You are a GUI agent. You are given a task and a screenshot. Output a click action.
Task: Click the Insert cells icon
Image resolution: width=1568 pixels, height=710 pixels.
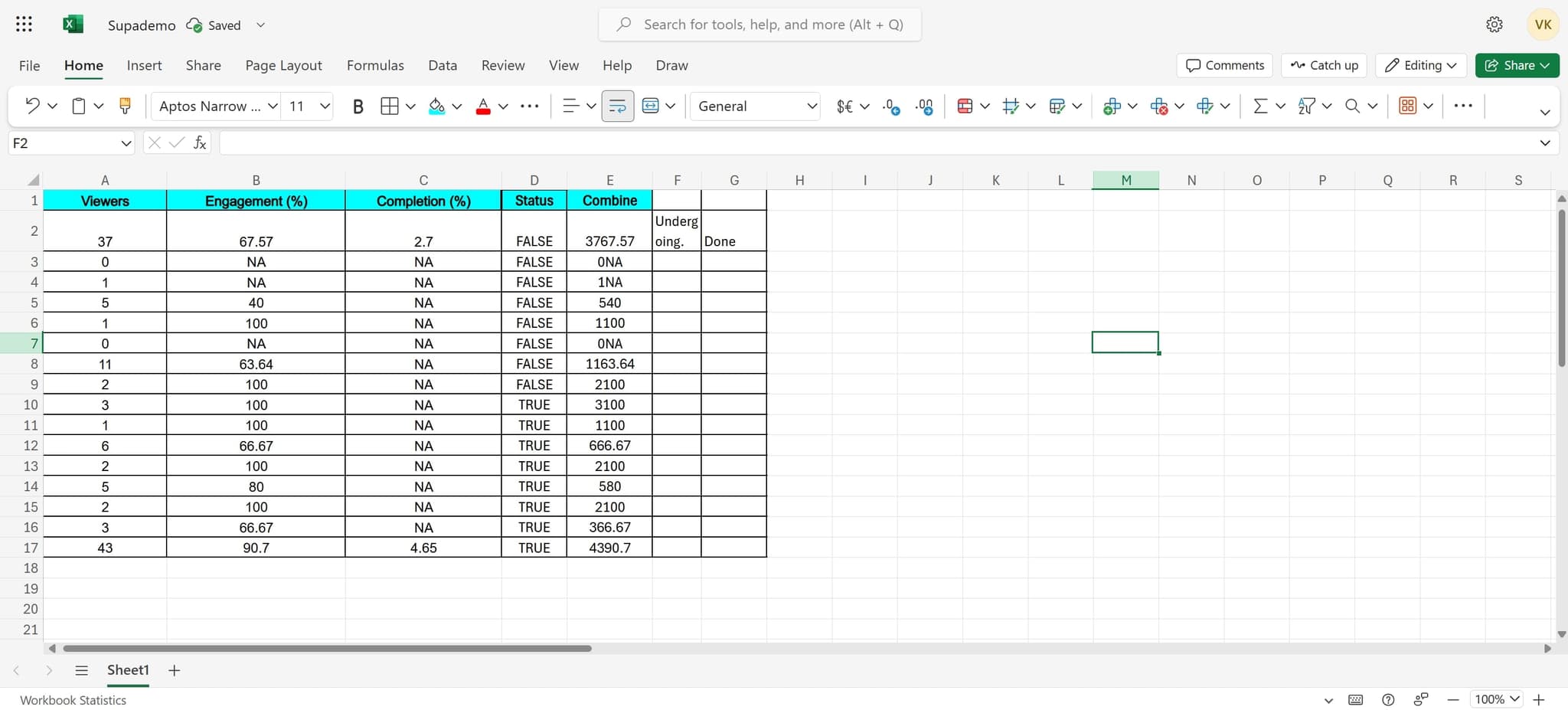click(1111, 106)
